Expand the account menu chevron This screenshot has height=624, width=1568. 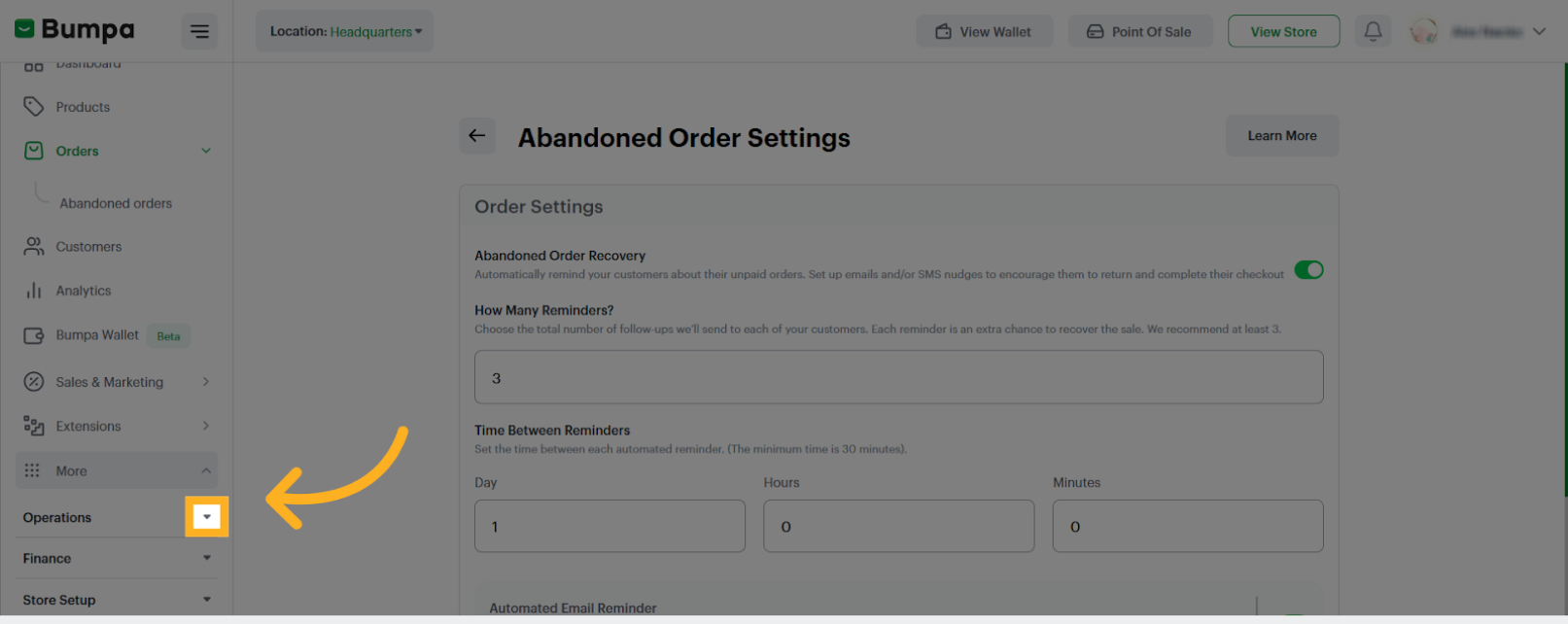pos(1539,32)
